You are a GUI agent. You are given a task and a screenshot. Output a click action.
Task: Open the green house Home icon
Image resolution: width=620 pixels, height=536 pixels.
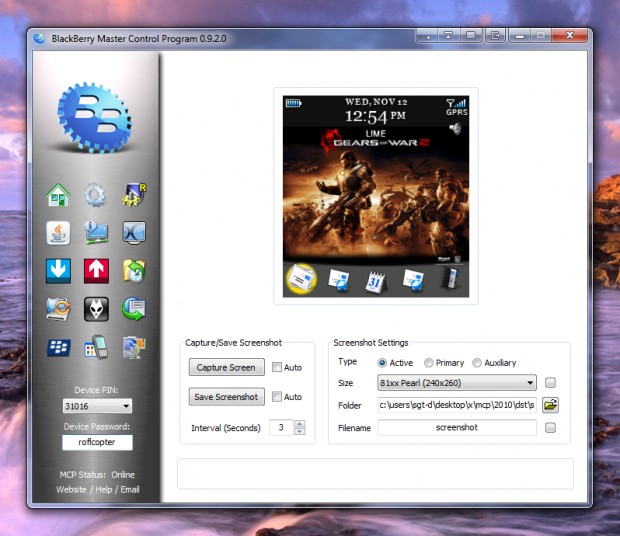pos(58,195)
